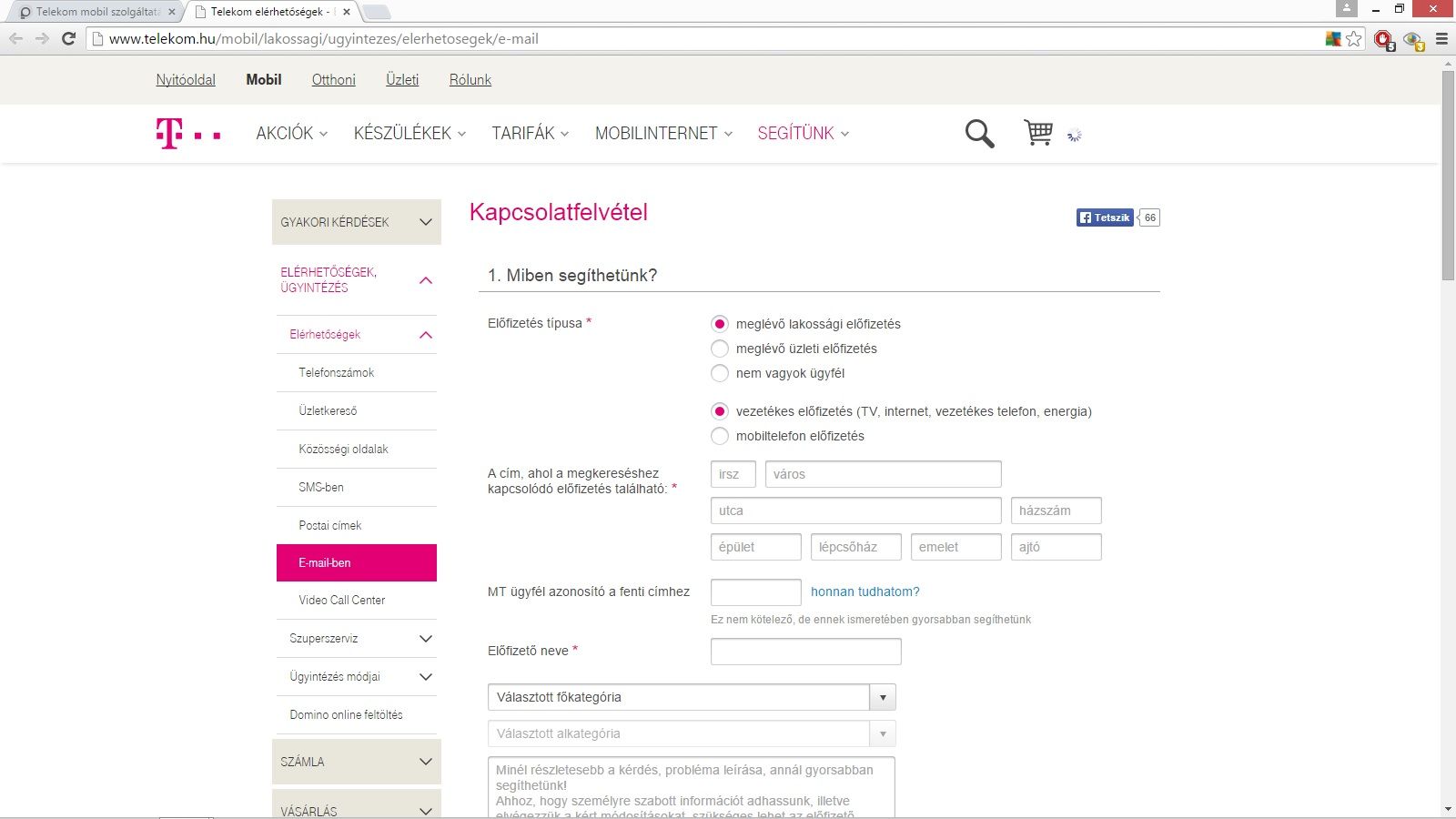Expand the TARIFÁK menu
Image resolution: width=1456 pixels, height=819 pixels.
[531, 133]
